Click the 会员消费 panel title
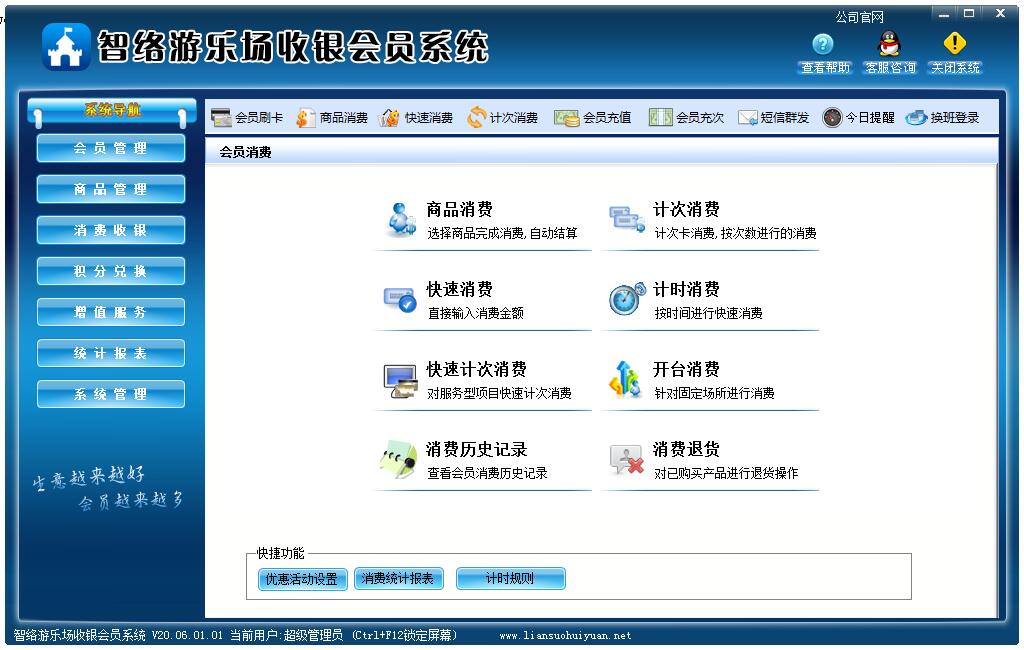 coord(245,152)
